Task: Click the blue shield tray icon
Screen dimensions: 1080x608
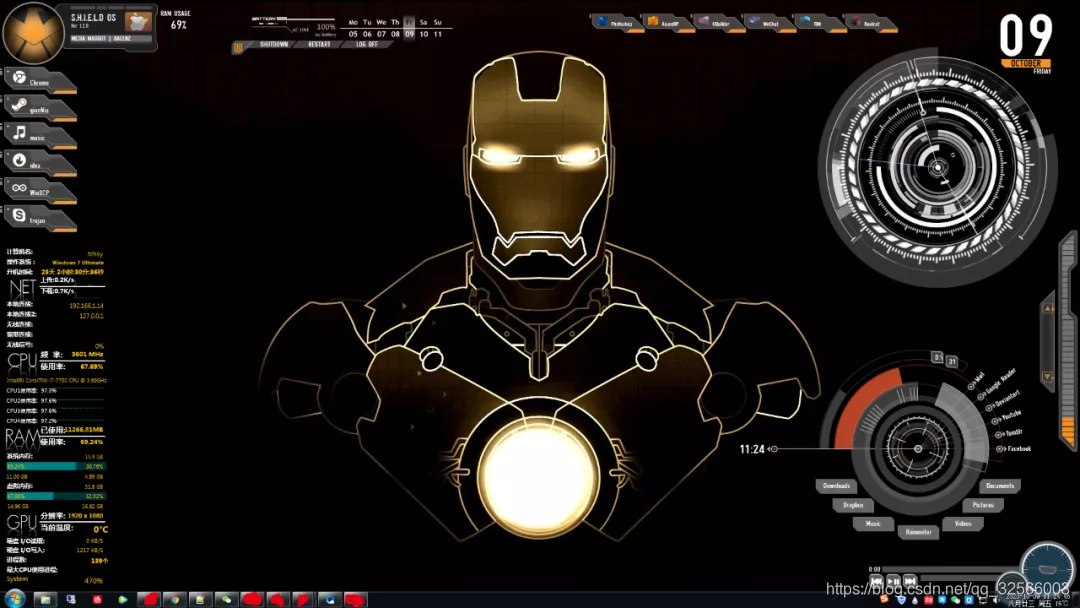Action: (x=902, y=600)
